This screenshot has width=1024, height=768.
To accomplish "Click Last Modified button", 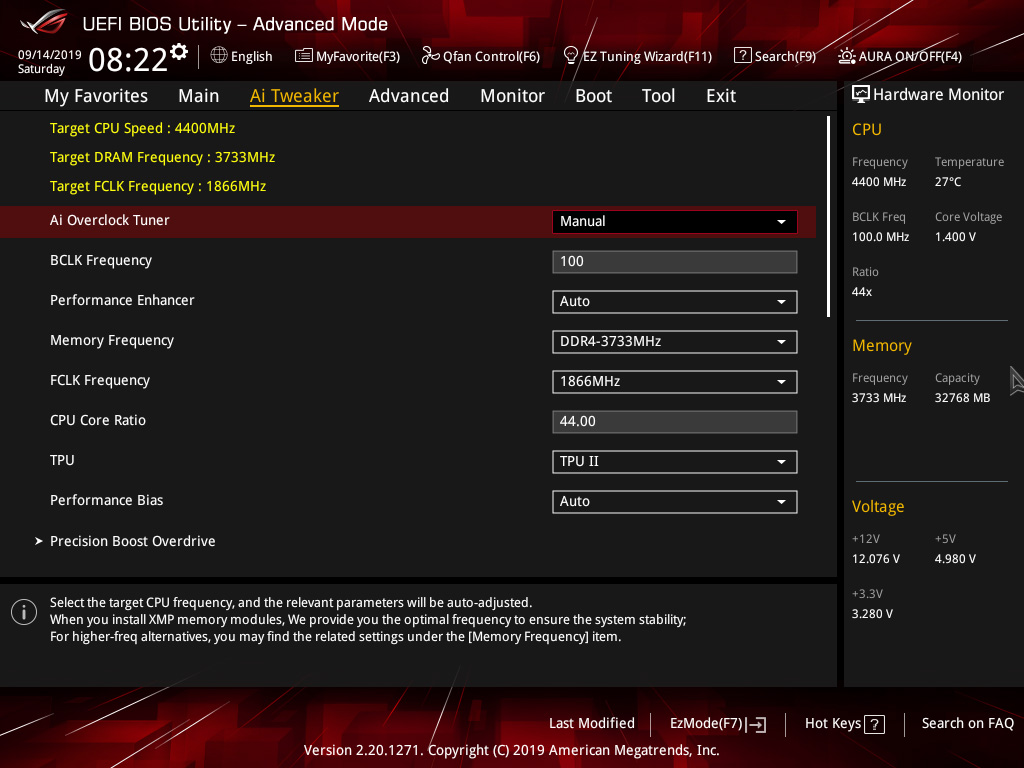I will coord(592,723).
